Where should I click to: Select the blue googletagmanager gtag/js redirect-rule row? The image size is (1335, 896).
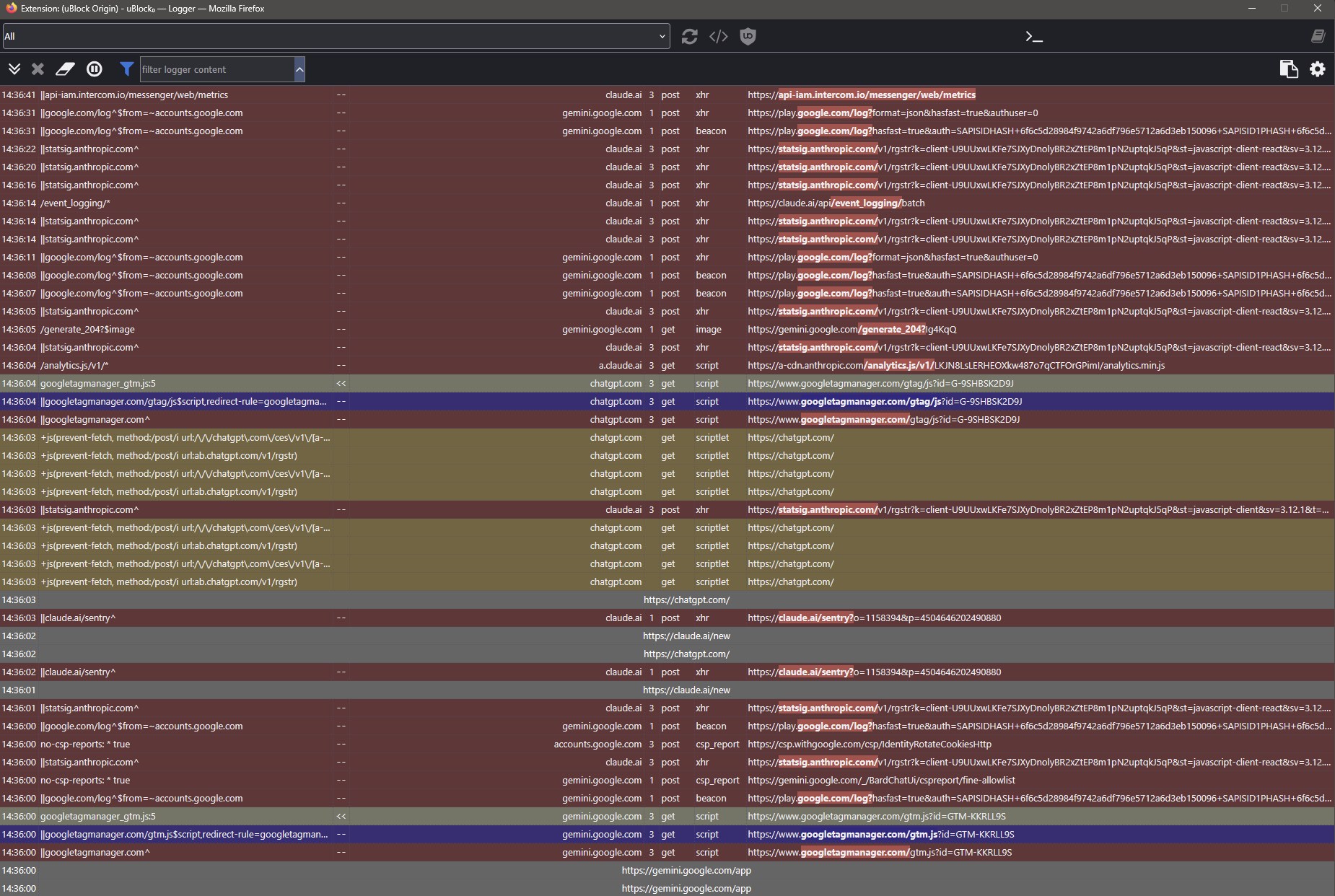[x=183, y=402]
